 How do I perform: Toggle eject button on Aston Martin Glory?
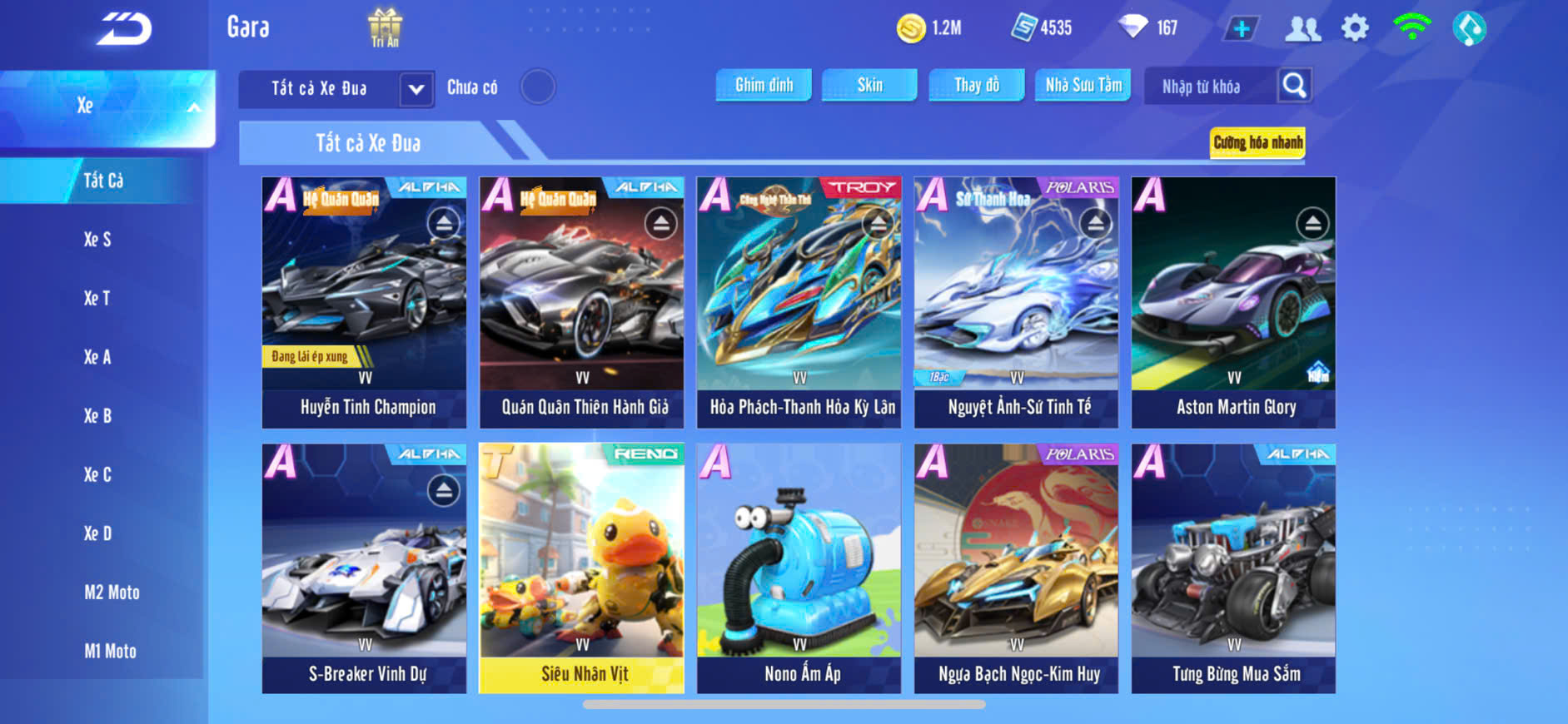pyautogui.click(x=1312, y=223)
